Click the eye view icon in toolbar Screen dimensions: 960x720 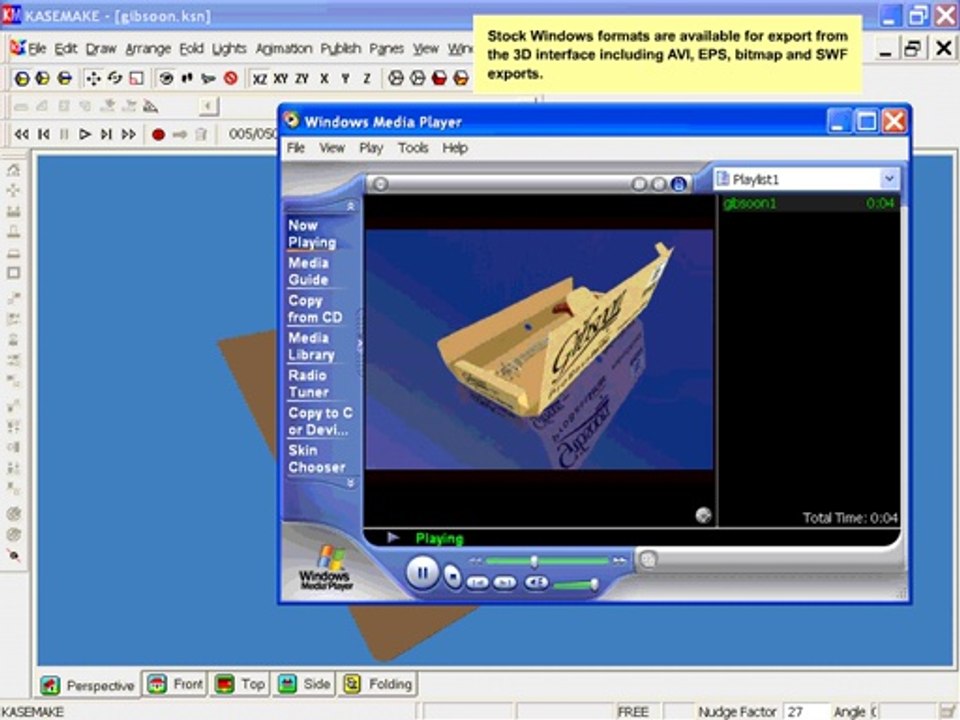[165, 78]
